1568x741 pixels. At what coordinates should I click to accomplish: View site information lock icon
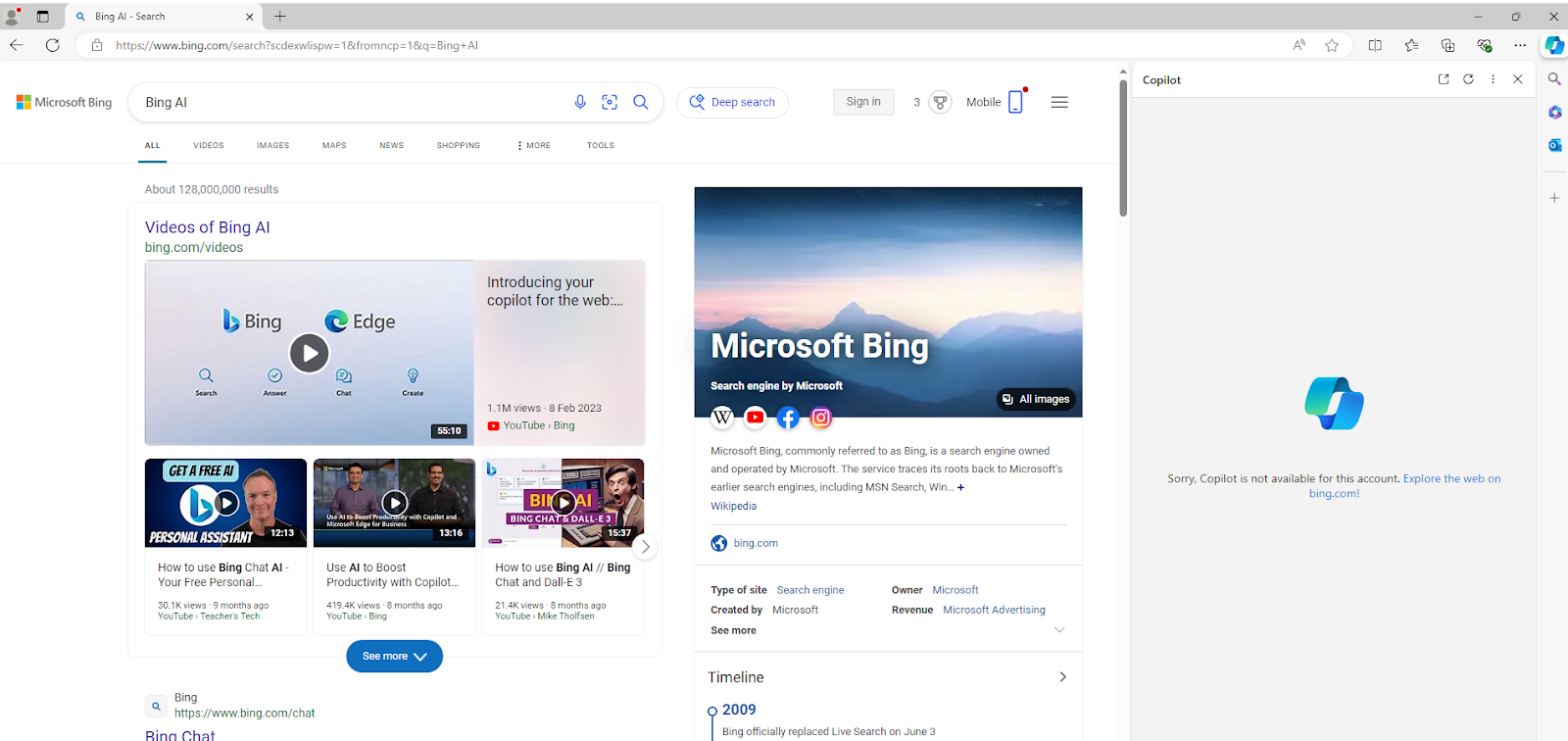pos(97,45)
